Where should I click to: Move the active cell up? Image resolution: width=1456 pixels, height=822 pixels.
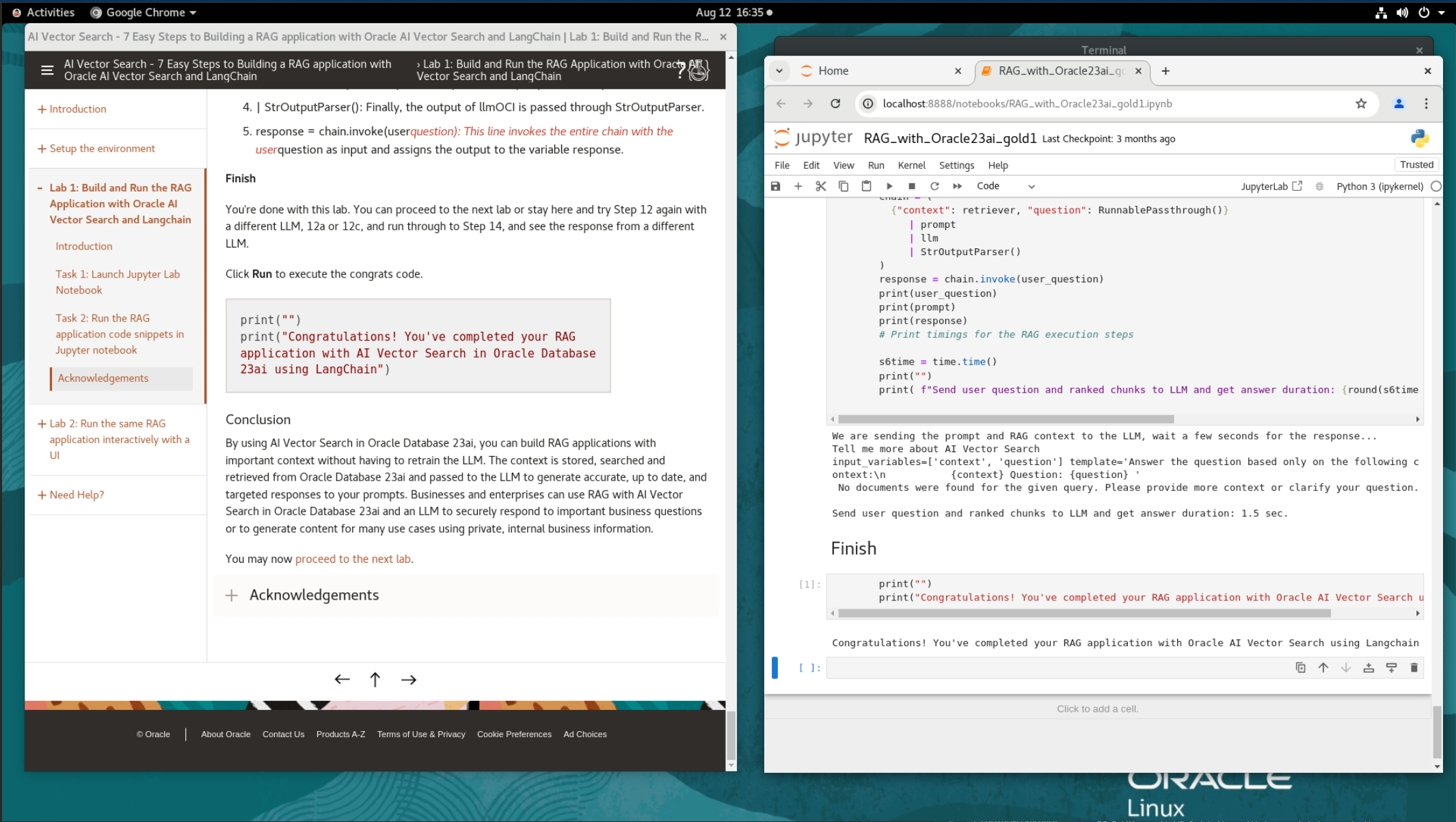(1323, 667)
